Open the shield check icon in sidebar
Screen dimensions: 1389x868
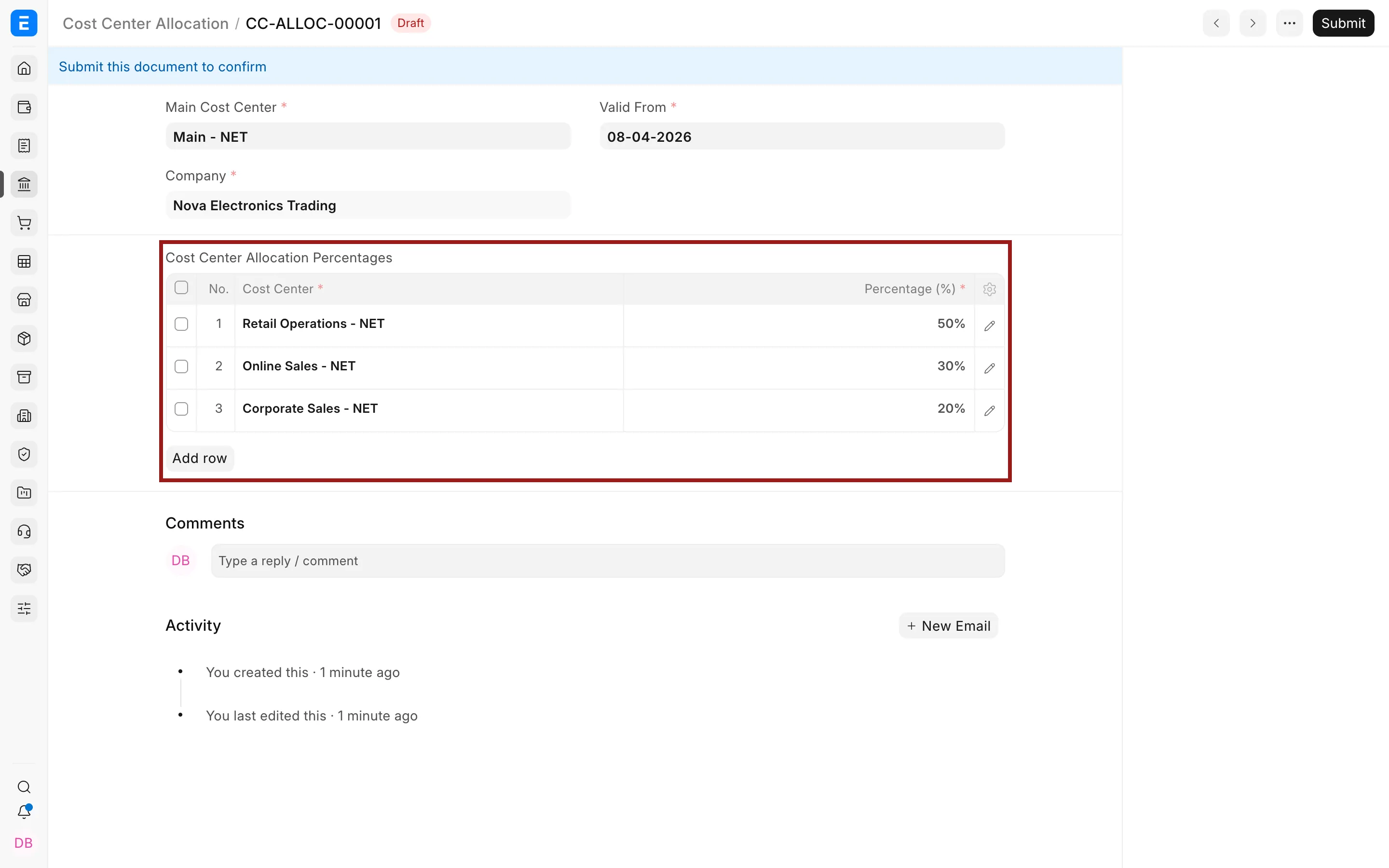(x=24, y=454)
